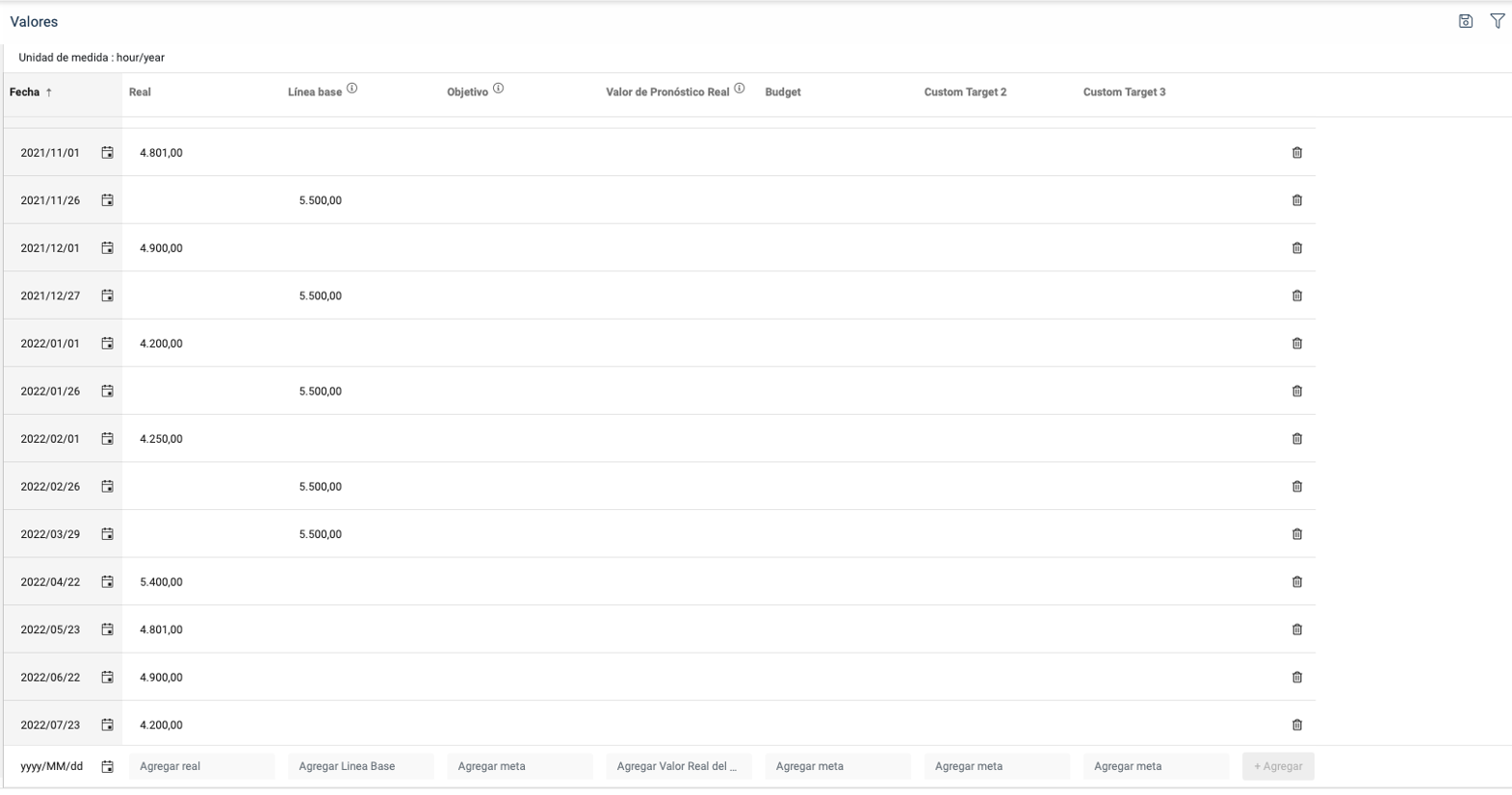1512x795 pixels.
Task: Delete the 2021/11/01 row with its trash icon
Action: 1297,153
